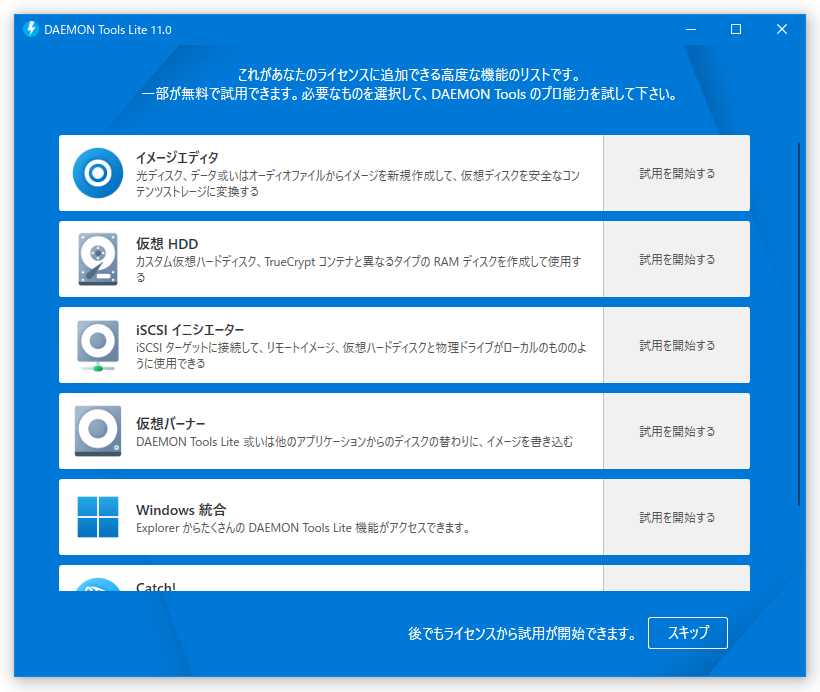Image resolution: width=820 pixels, height=692 pixels.
Task: Click the 仮想 HDD hard drive icon
Action: [x=98, y=259]
